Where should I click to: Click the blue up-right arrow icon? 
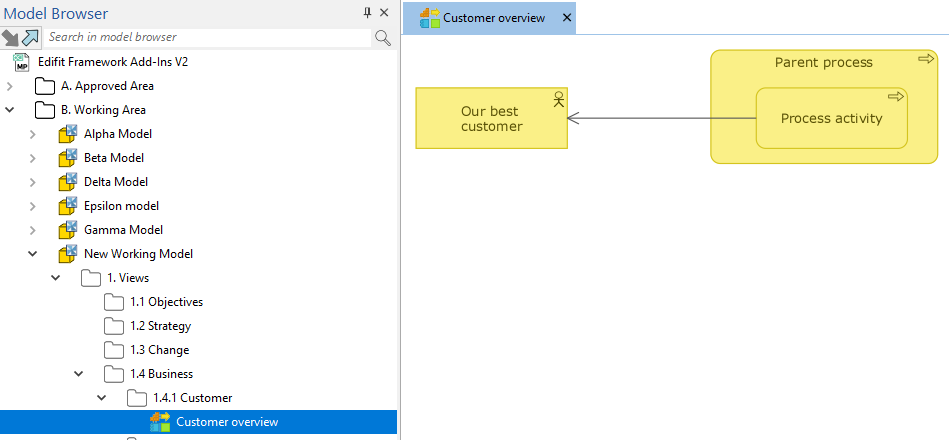[x=32, y=38]
